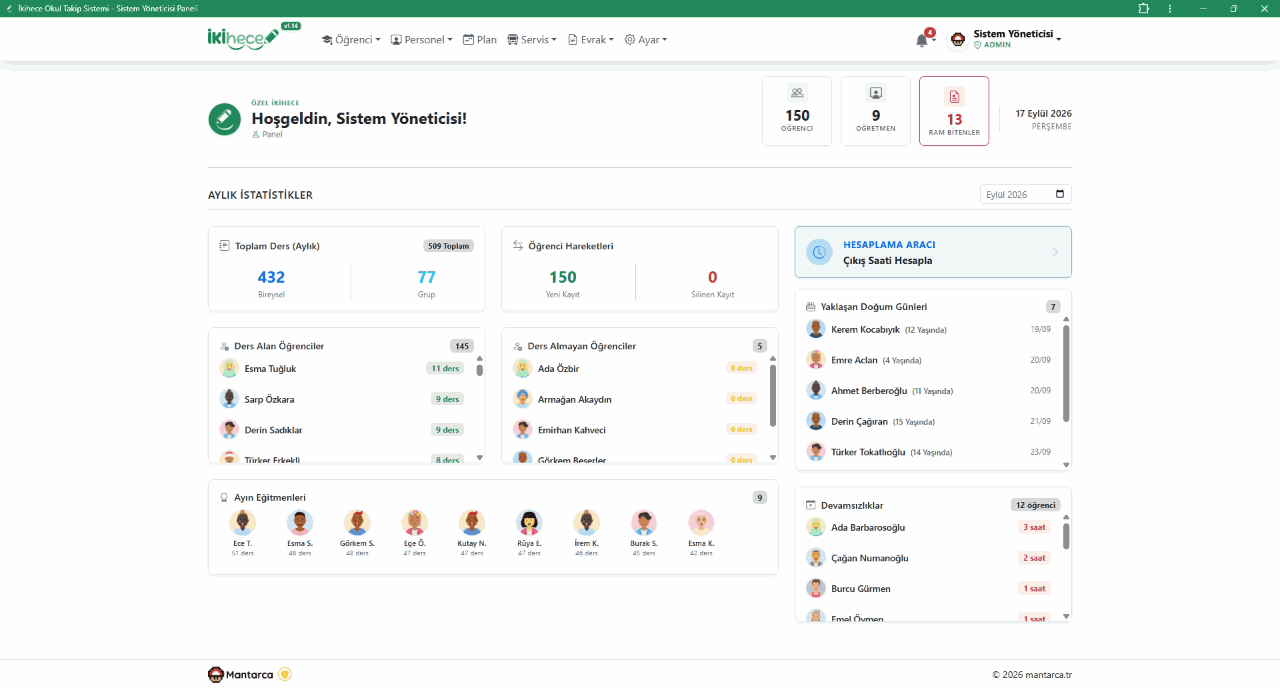Expand the Personel dropdown menu

point(421,40)
